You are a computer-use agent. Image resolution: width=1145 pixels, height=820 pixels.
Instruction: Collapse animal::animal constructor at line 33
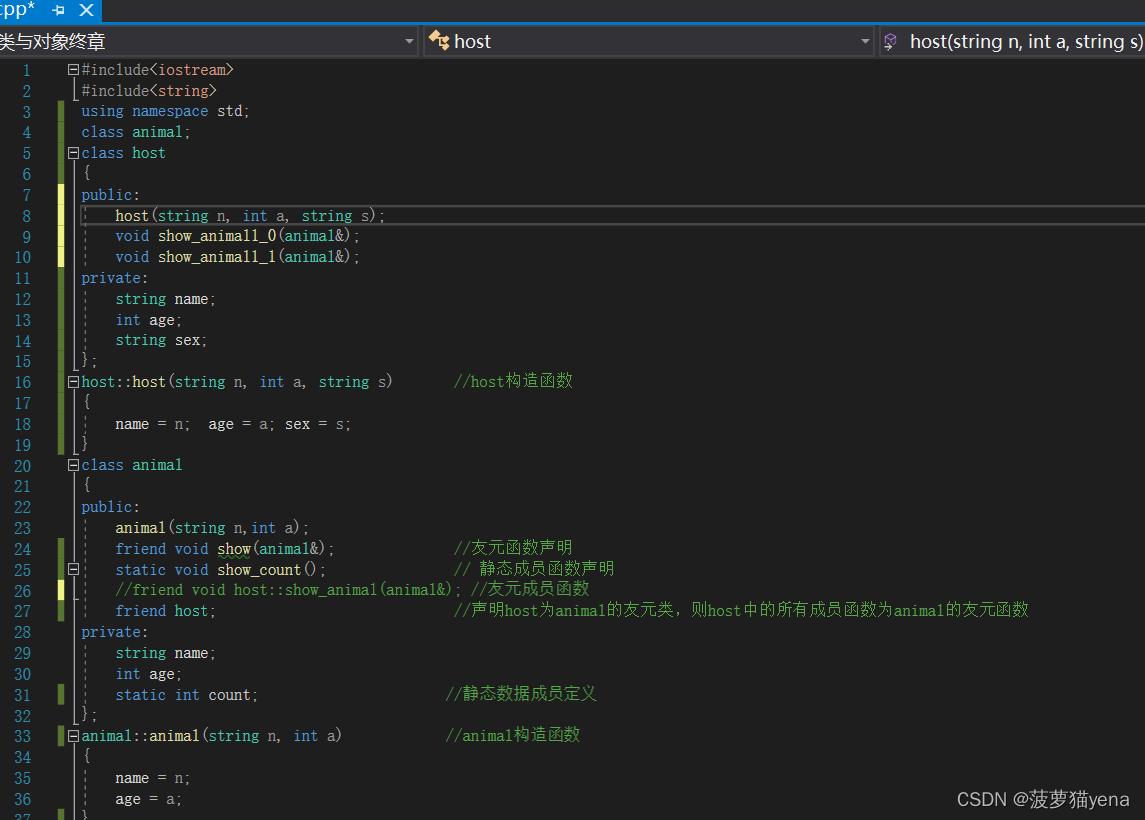click(73, 736)
